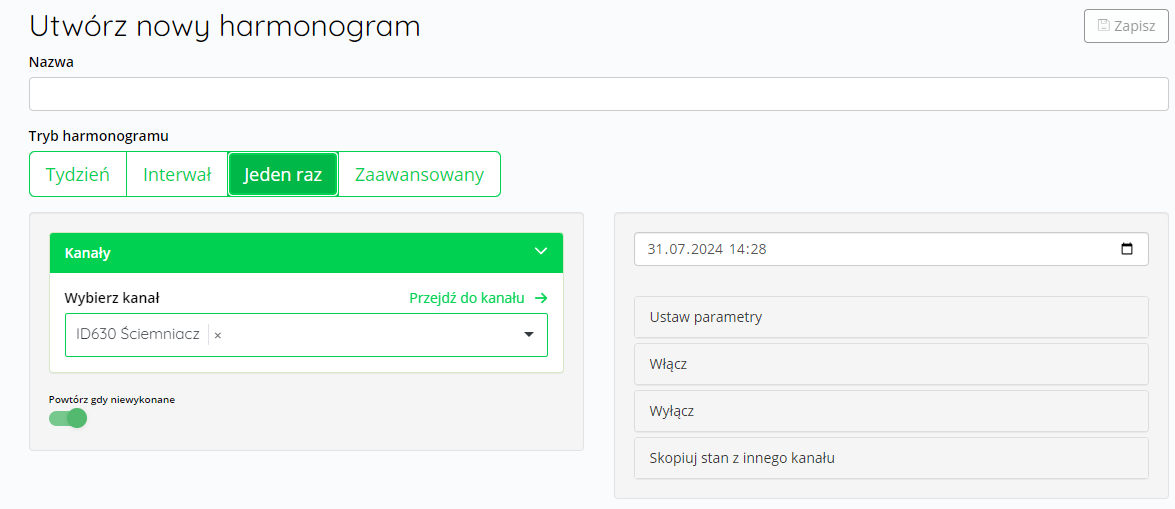Image resolution: width=1175 pixels, height=509 pixels.
Task: Choose the Jeden raz mode tab
Action: (283, 174)
